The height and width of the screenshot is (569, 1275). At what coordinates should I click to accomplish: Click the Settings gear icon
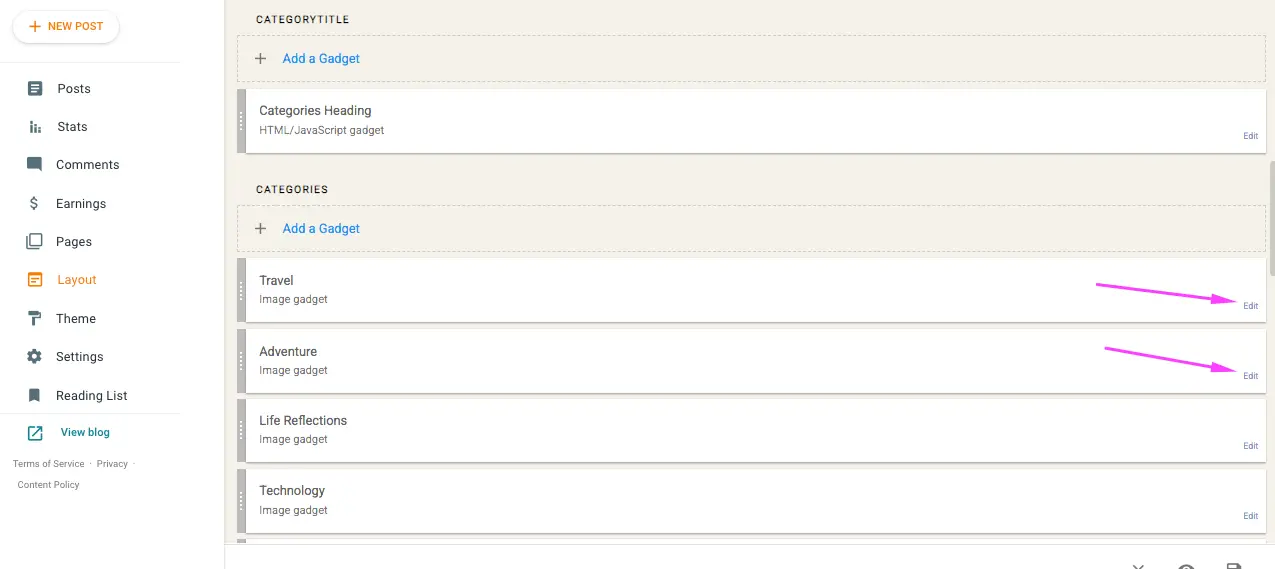(35, 357)
